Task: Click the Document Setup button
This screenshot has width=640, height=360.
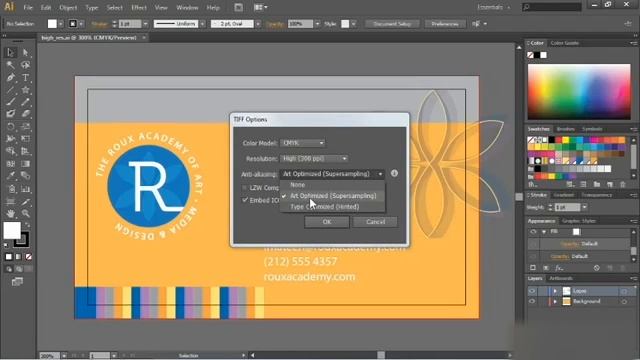Action: (x=392, y=24)
